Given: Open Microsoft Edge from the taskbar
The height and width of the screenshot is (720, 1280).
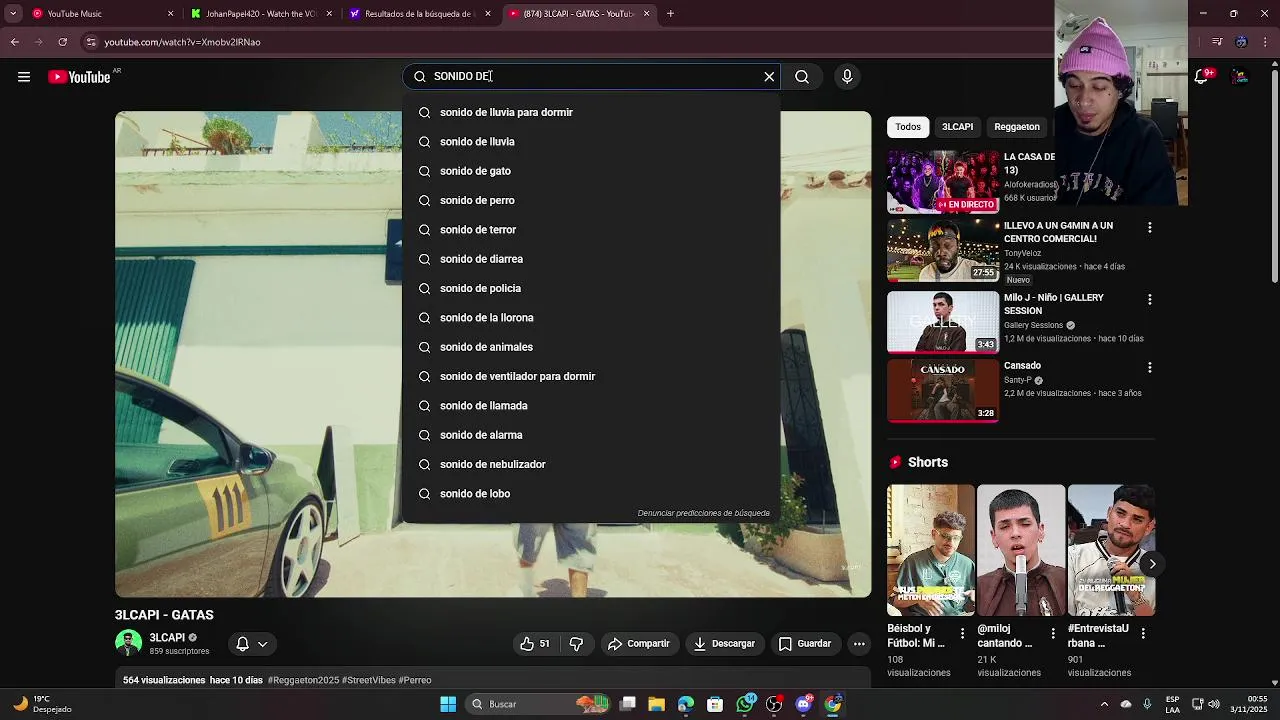Looking at the screenshot, I should [685, 704].
